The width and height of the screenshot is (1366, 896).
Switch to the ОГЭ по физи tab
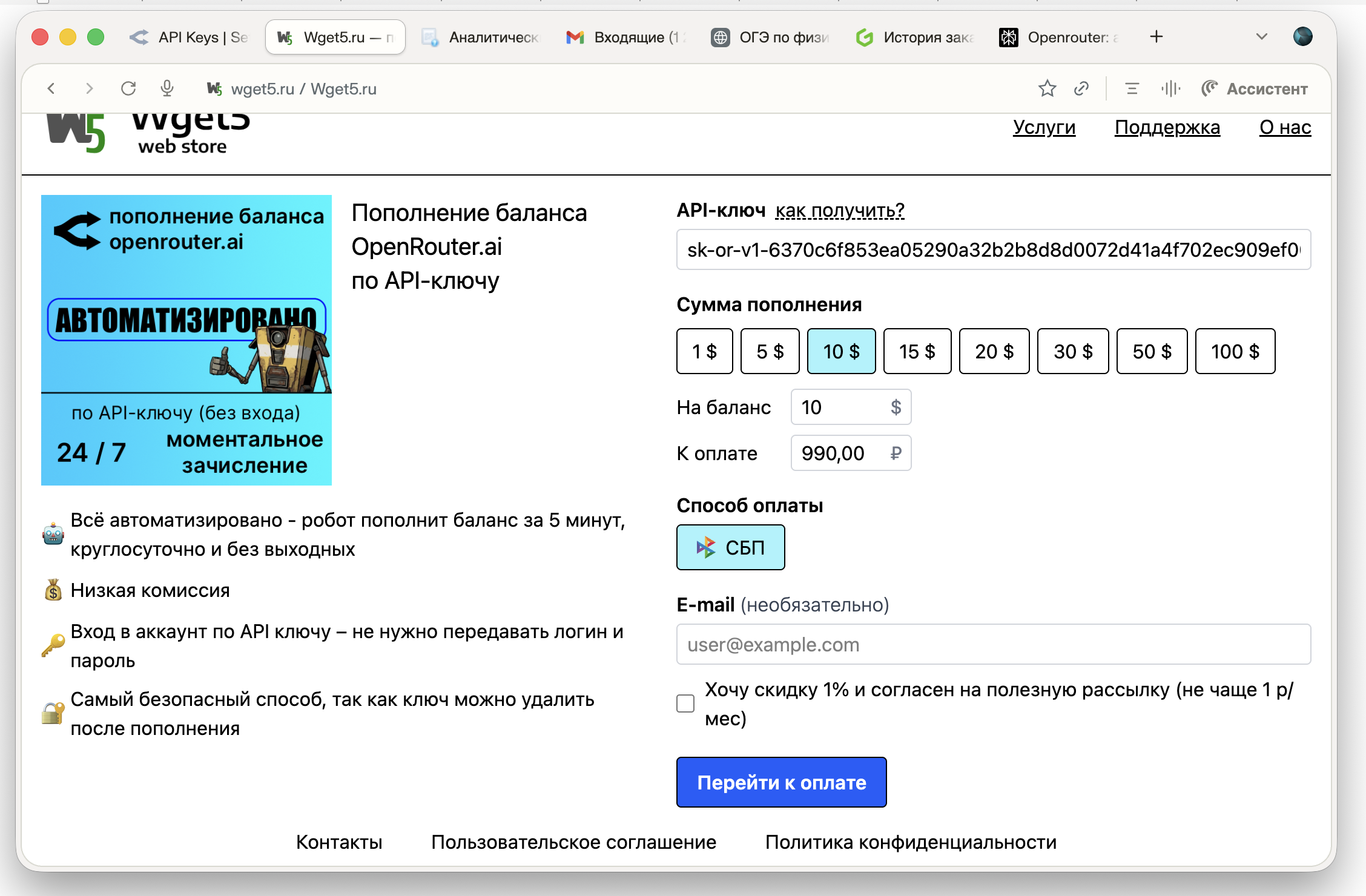pos(770,38)
